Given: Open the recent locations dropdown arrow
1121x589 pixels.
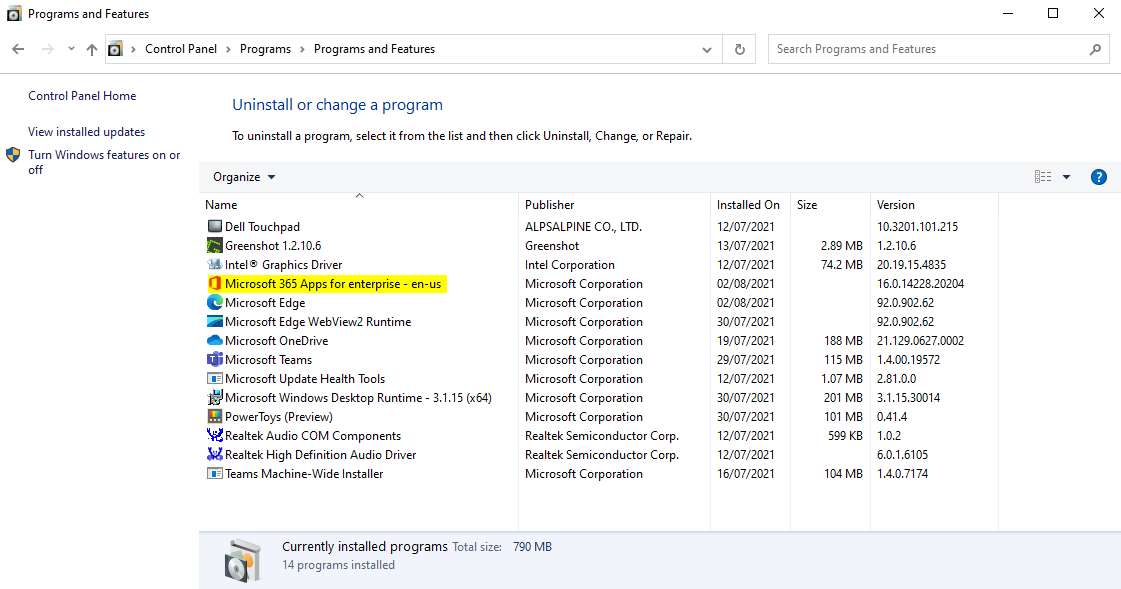Looking at the screenshot, I should point(71,49).
